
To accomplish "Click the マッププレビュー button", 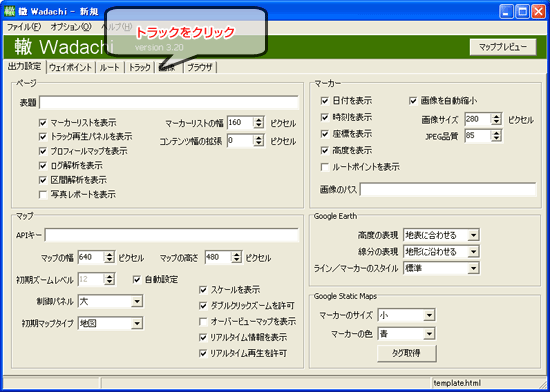I will 503,47.
